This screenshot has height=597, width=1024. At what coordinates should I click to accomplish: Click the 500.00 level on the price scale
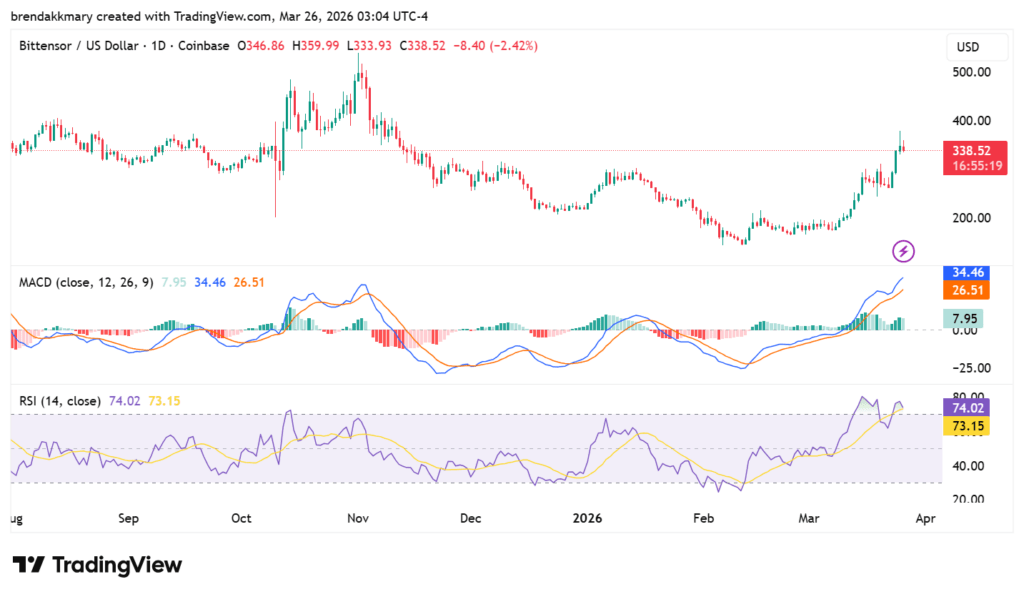click(x=970, y=72)
